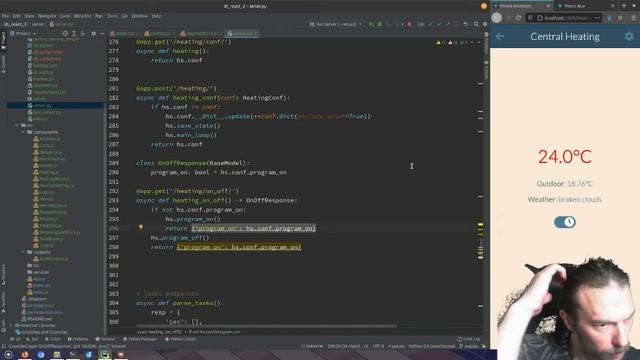This screenshot has width=640, height=360.
Task: Open Central Heating settings gear
Action: coord(629,36)
